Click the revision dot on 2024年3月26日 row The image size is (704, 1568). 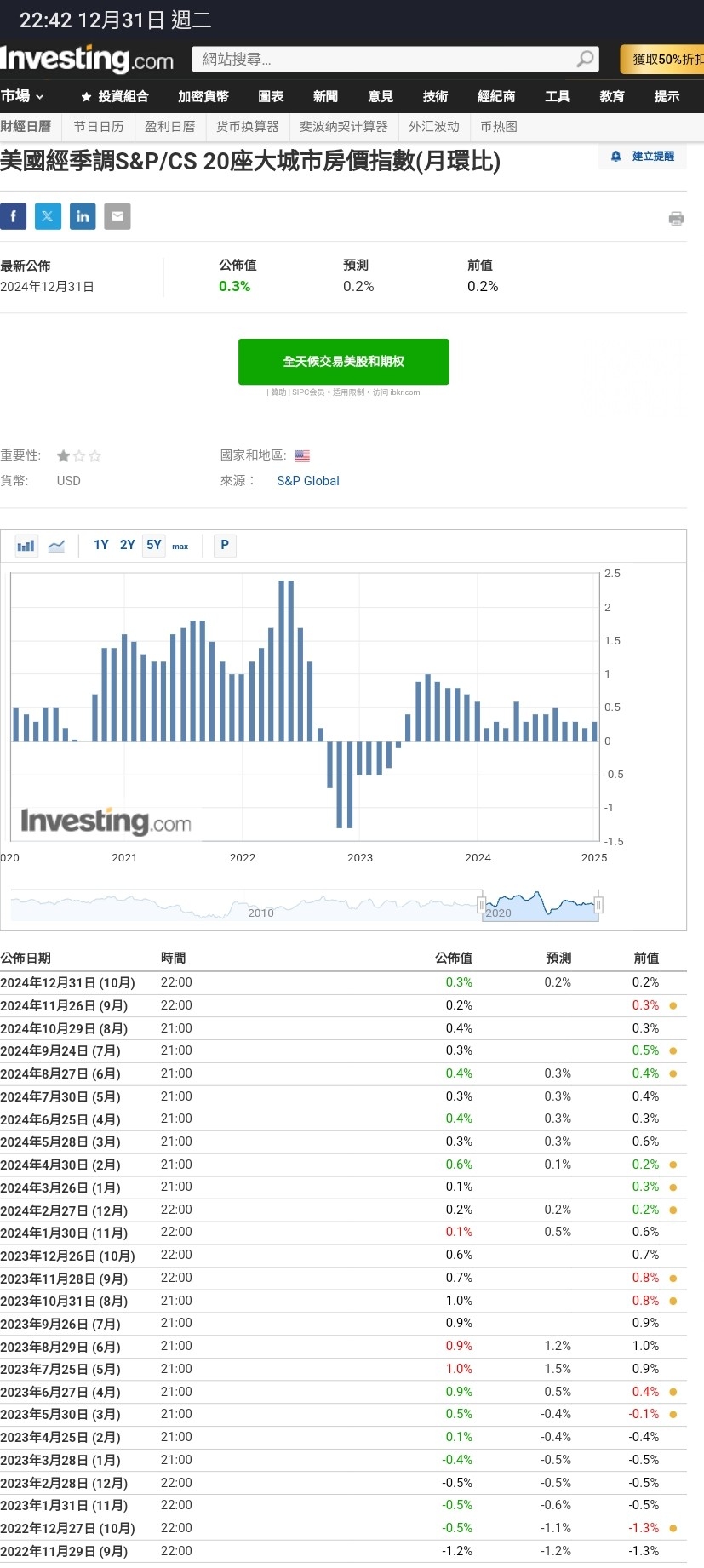pyautogui.click(x=673, y=1187)
